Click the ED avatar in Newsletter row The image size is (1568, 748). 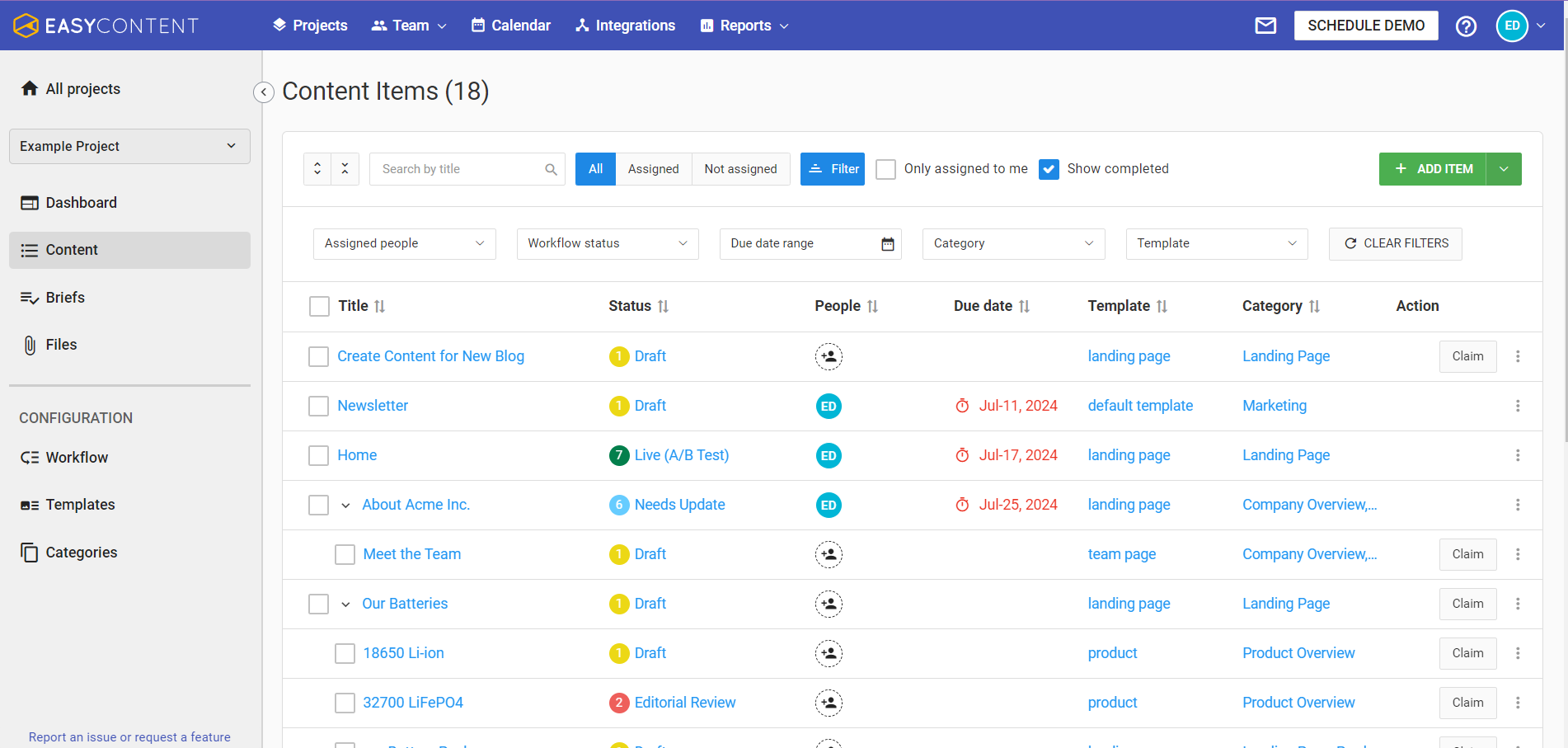point(829,406)
